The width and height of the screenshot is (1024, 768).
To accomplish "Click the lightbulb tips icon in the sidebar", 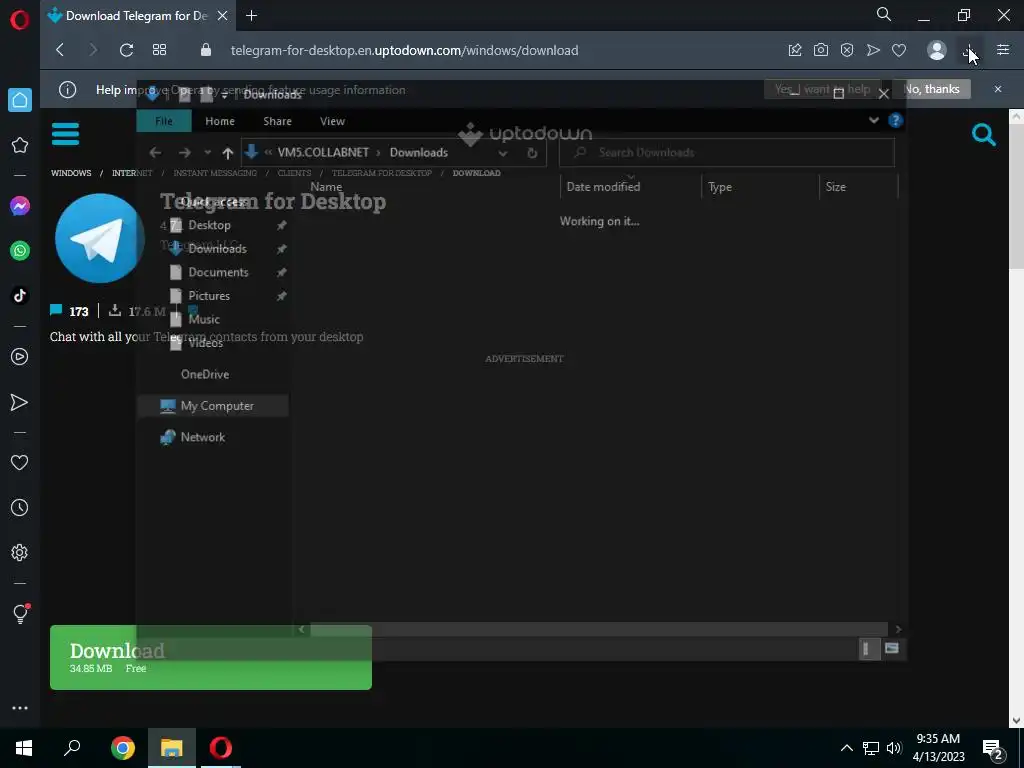I will point(20,613).
